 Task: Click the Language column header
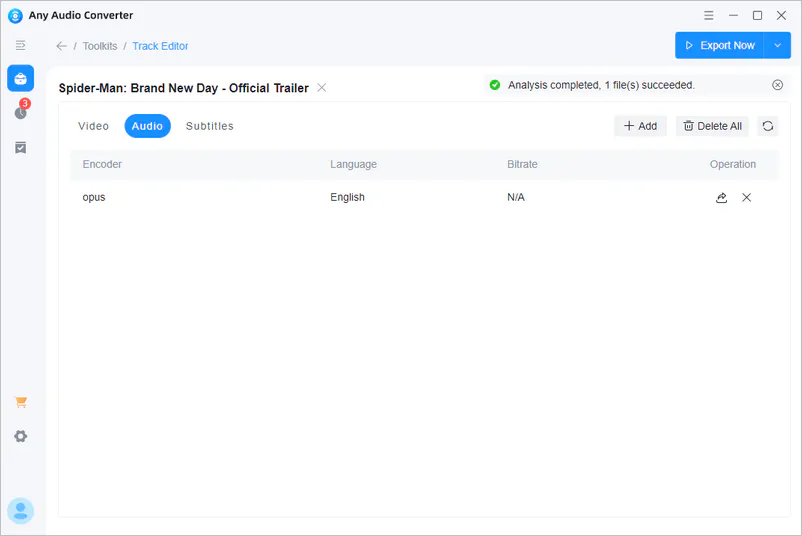353,164
